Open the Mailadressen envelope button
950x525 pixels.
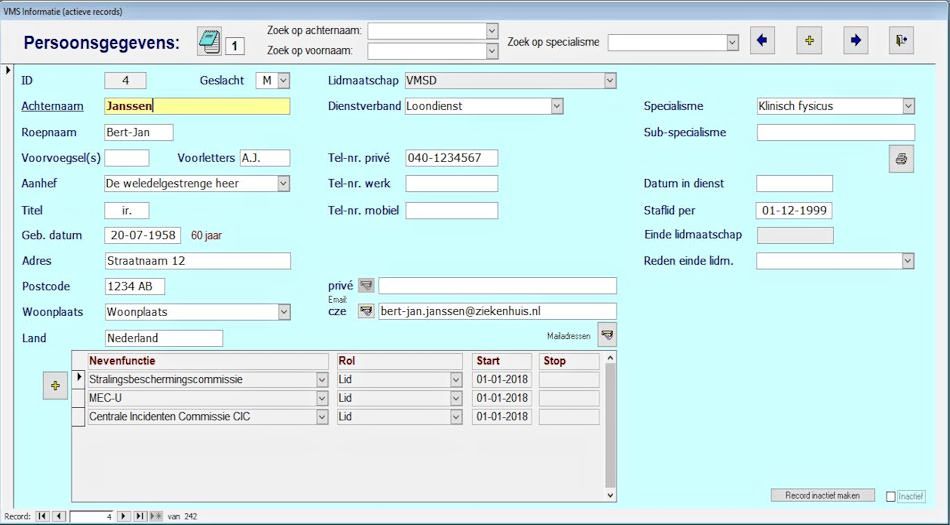[607, 334]
